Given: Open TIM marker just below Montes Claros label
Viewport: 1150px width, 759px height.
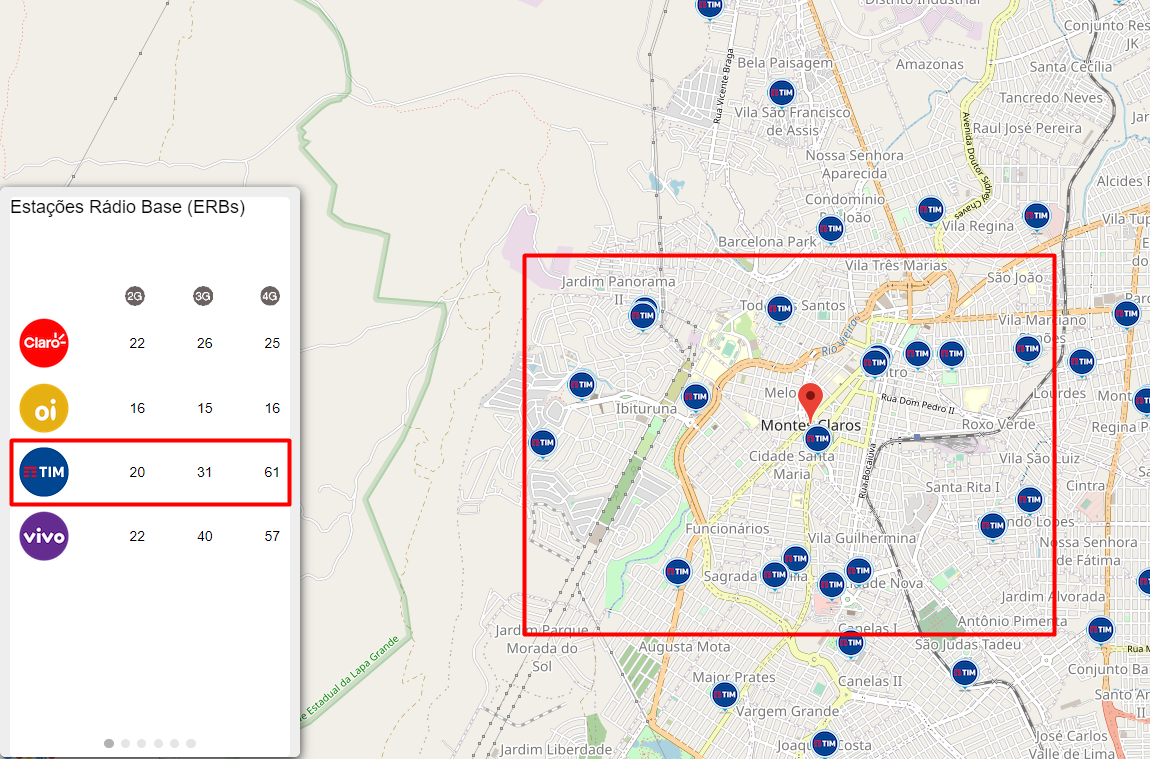Looking at the screenshot, I should [x=818, y=439].
